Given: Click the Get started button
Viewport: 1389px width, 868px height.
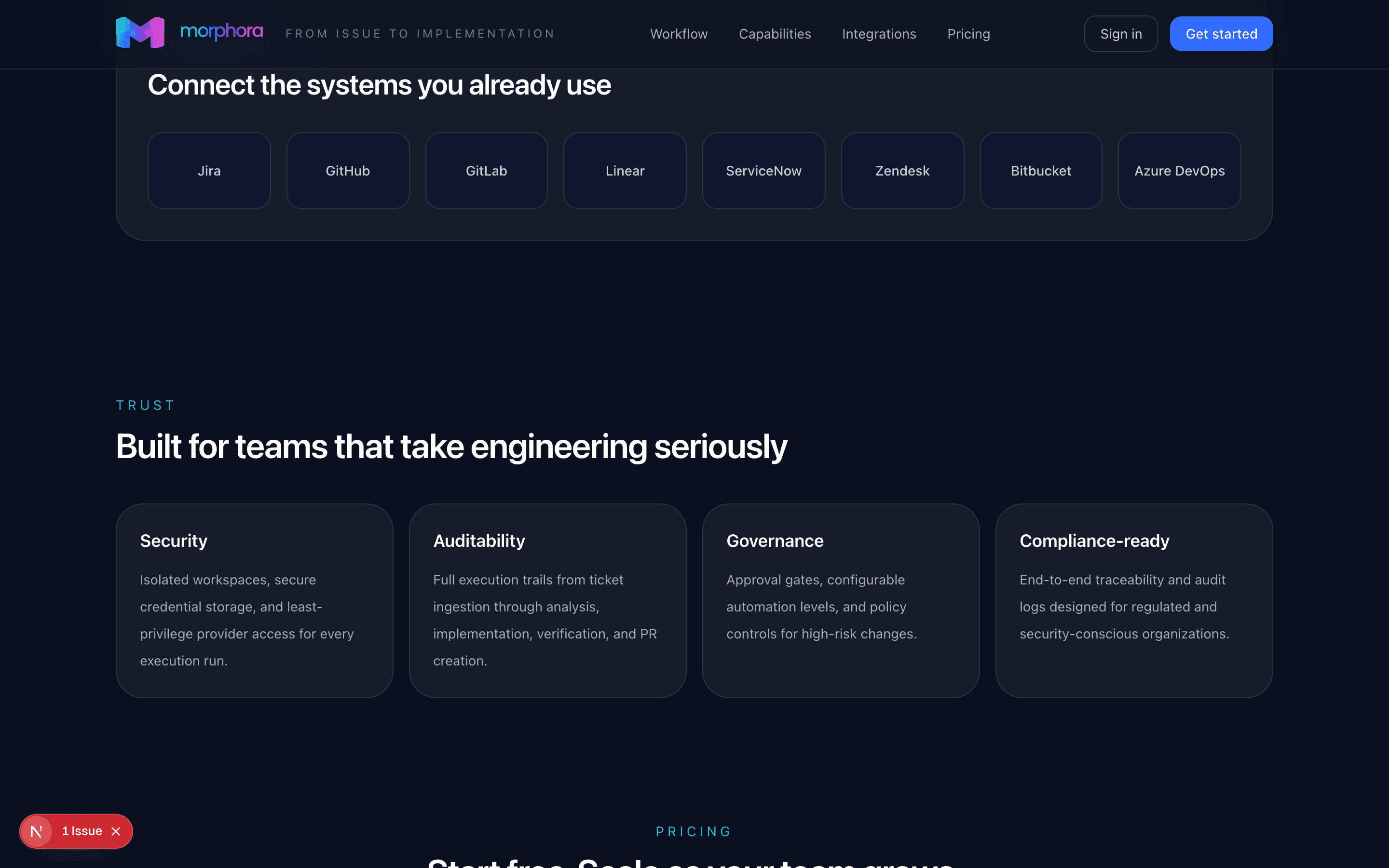Looking at the screenshot, I should click(x=1221, y=33).
